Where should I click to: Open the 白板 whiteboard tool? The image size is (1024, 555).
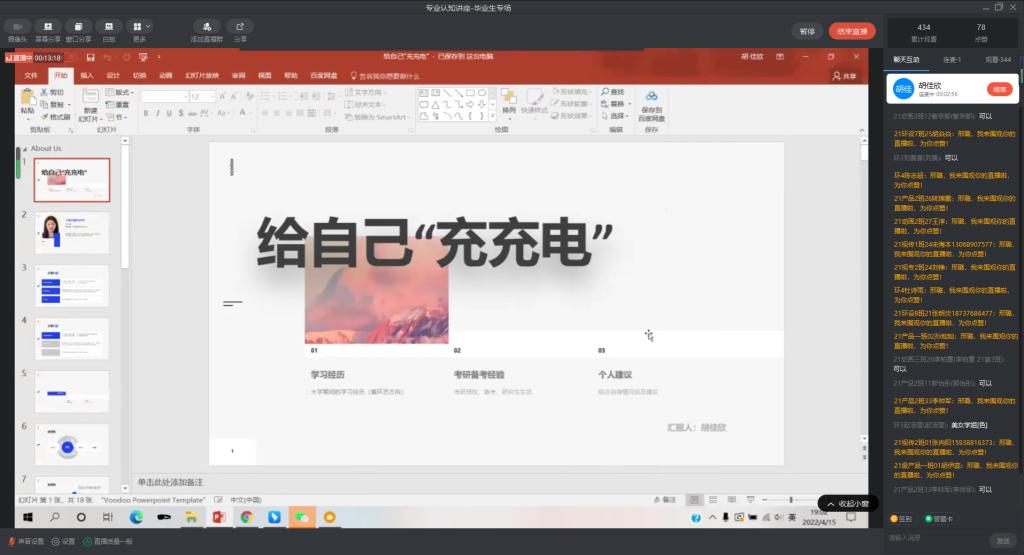[109, 26]
